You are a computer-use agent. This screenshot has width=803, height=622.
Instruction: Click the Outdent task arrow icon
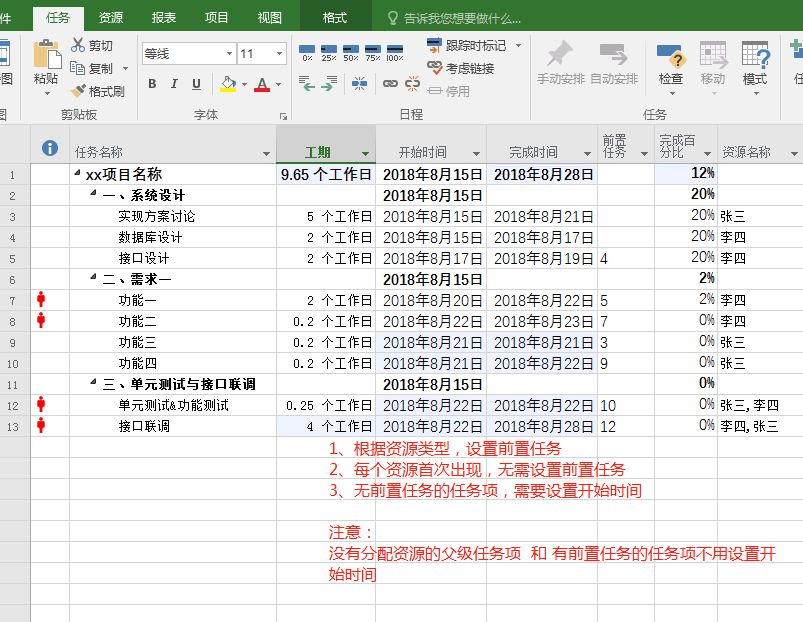coord(306,83)
